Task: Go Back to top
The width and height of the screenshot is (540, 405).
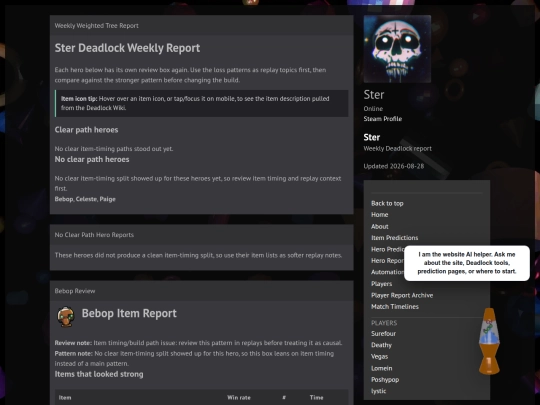Action: pos(387,204)
